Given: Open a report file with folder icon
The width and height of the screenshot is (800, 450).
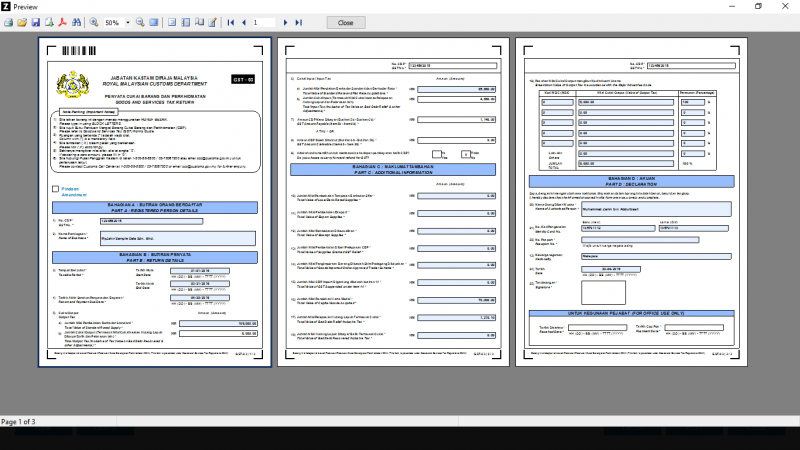Looking at the screenshot, I should pyautogui.click(x=22, y=22).
